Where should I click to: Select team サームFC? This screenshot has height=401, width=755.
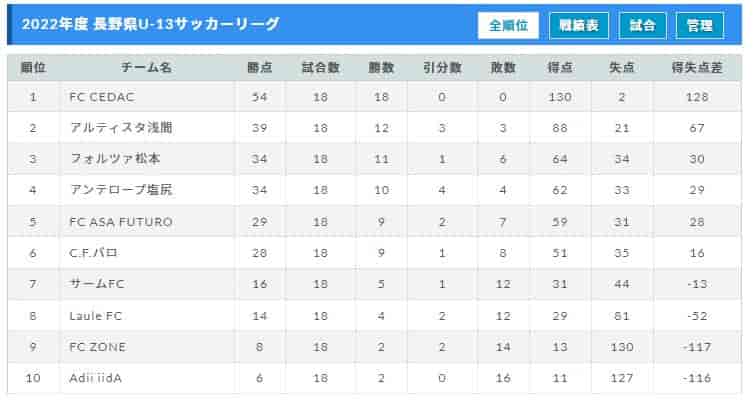click(x=98, y=284)
